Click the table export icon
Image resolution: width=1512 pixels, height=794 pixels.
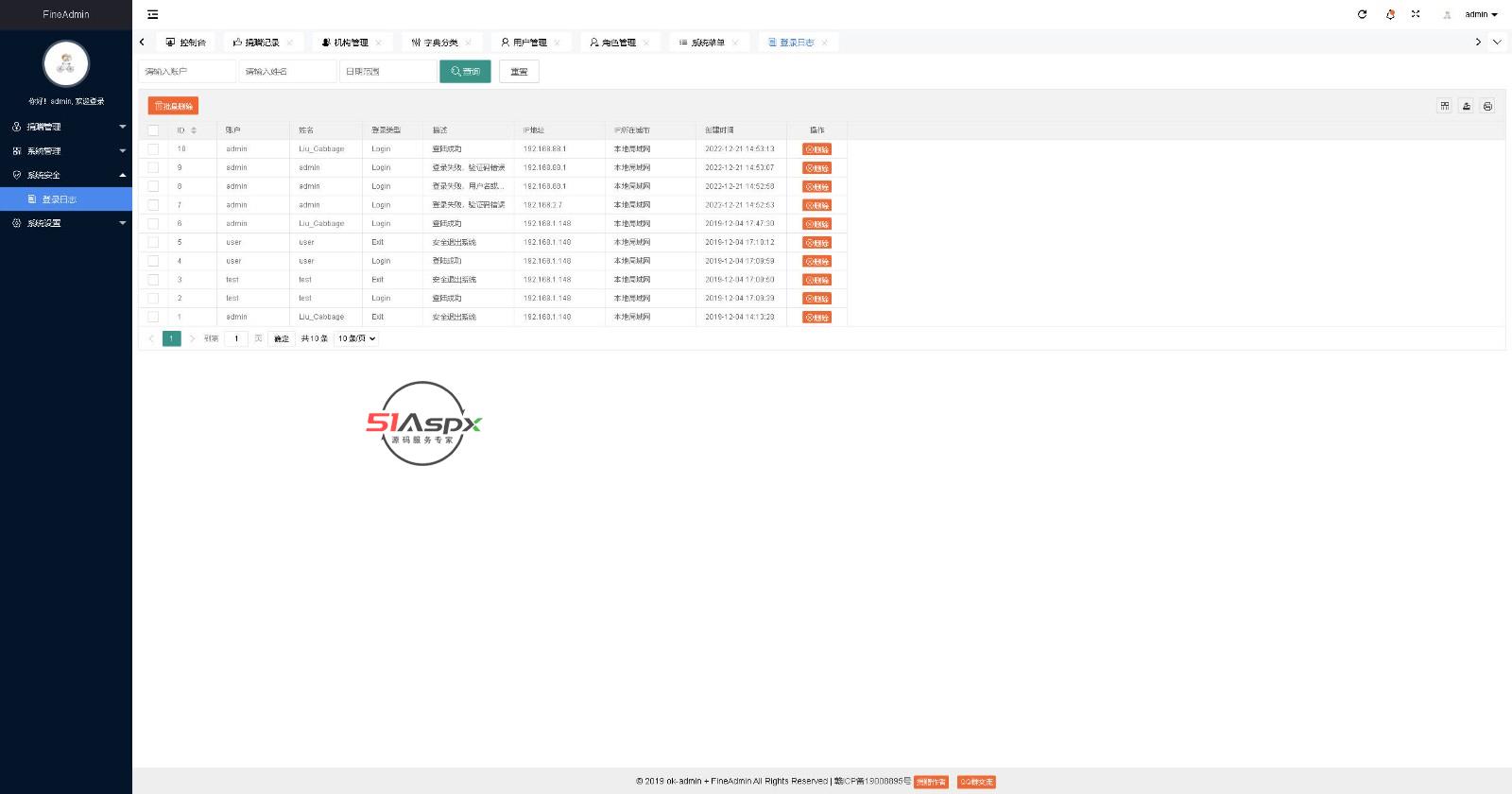[1466, 106]
